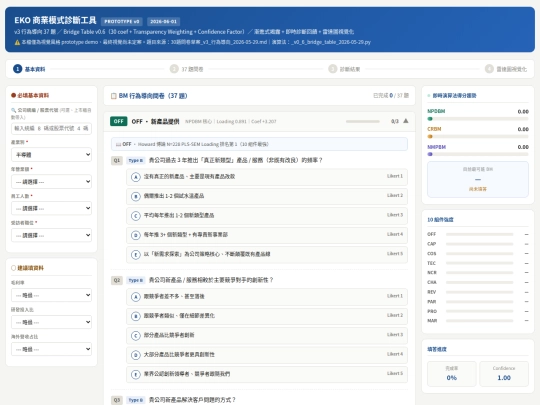Click the MHPBM score progress bar
Image resolution: width=540 pixels, height=405 pixels.
click(x=478, y=154)
